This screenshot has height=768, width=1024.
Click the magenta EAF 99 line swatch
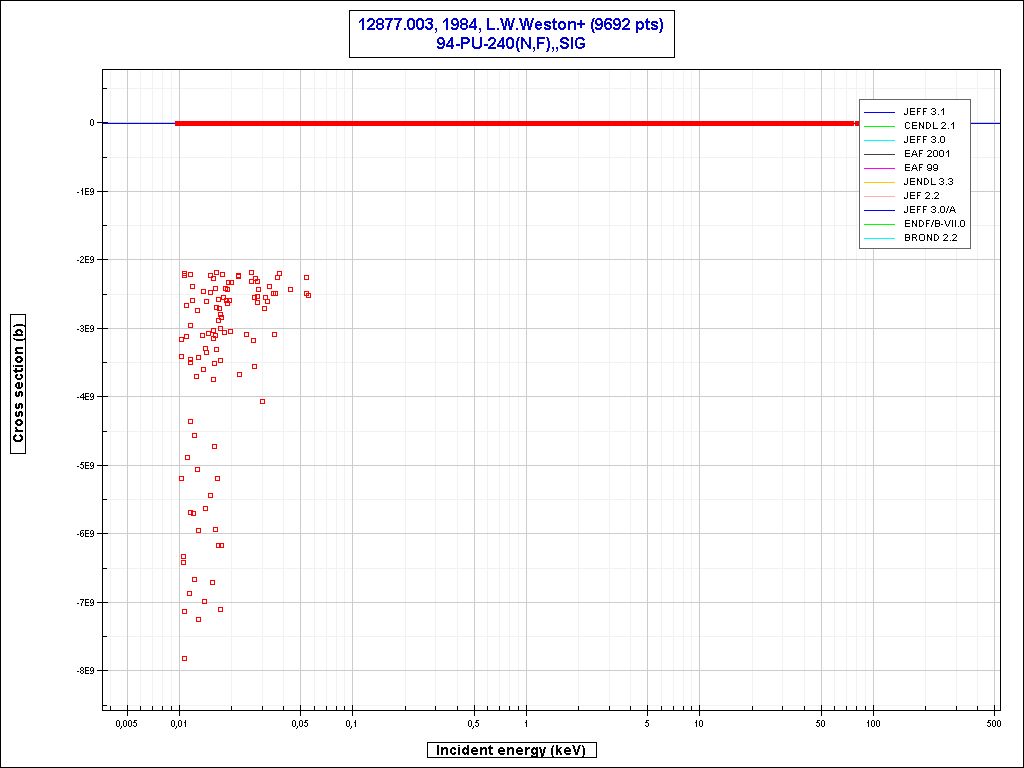[x=880, y=167]
